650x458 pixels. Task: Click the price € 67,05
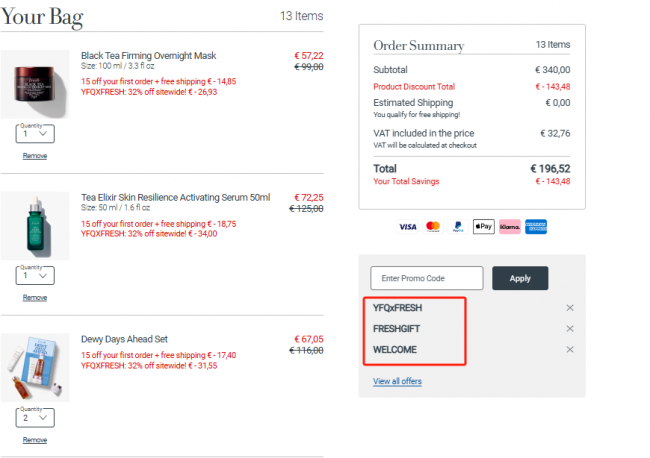click(x=308, y=339)
